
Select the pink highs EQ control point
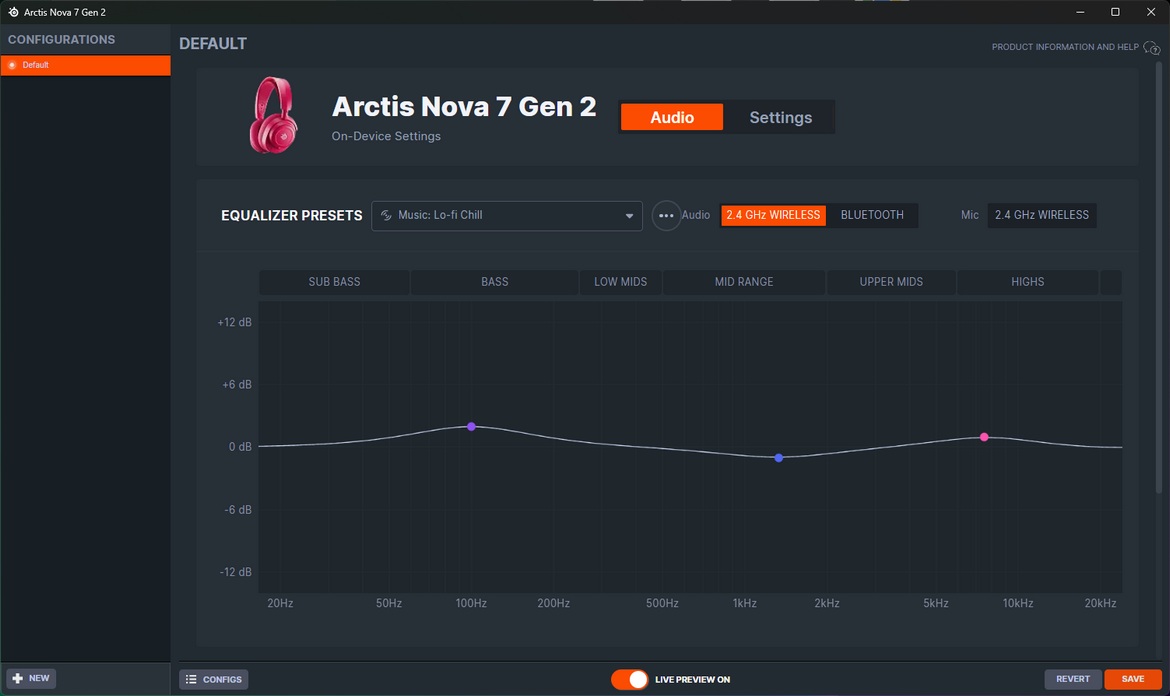984,437
